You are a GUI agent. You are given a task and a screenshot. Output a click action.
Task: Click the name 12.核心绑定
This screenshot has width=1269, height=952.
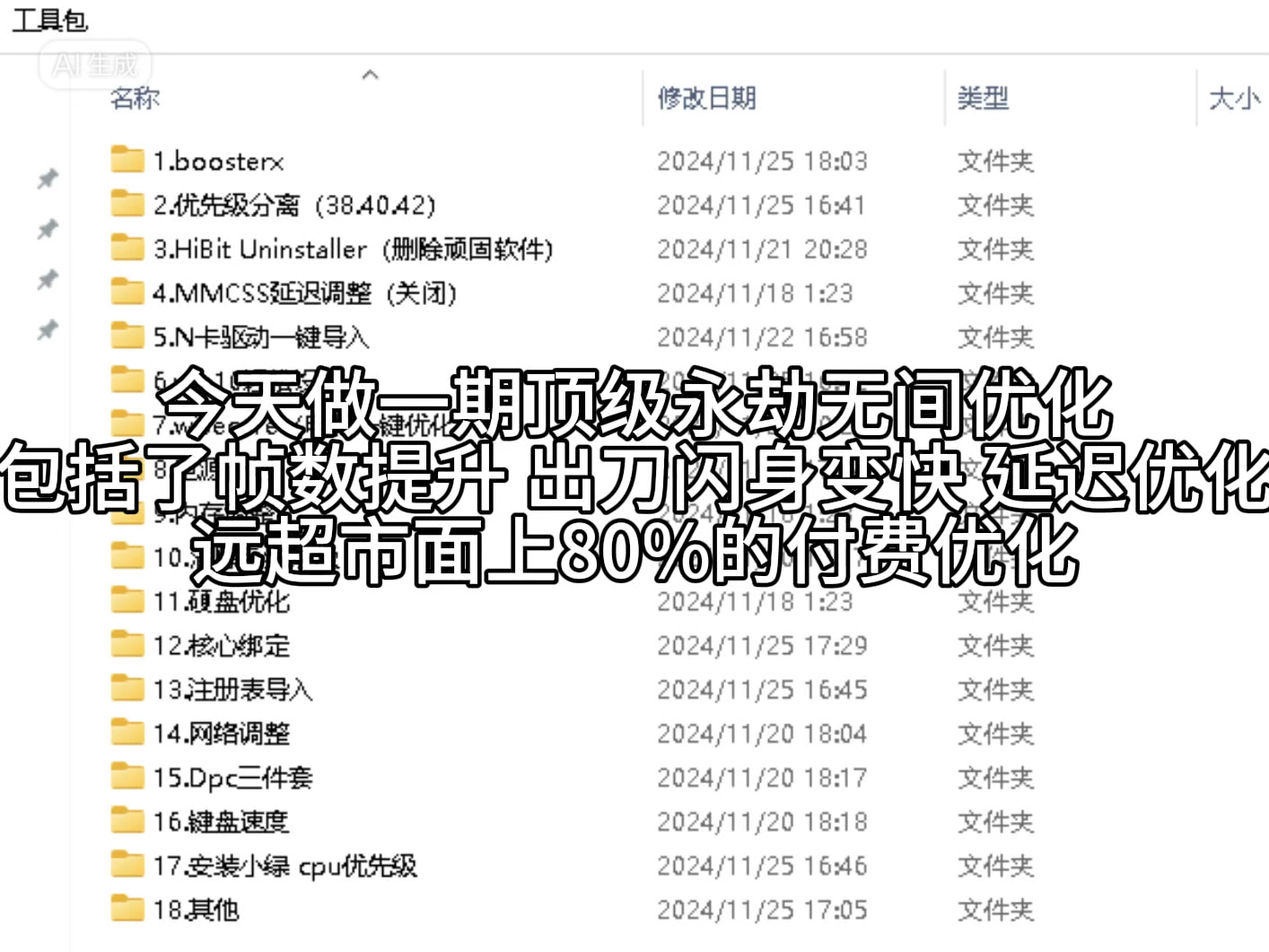pyautogui.click(x=221, y=645)
